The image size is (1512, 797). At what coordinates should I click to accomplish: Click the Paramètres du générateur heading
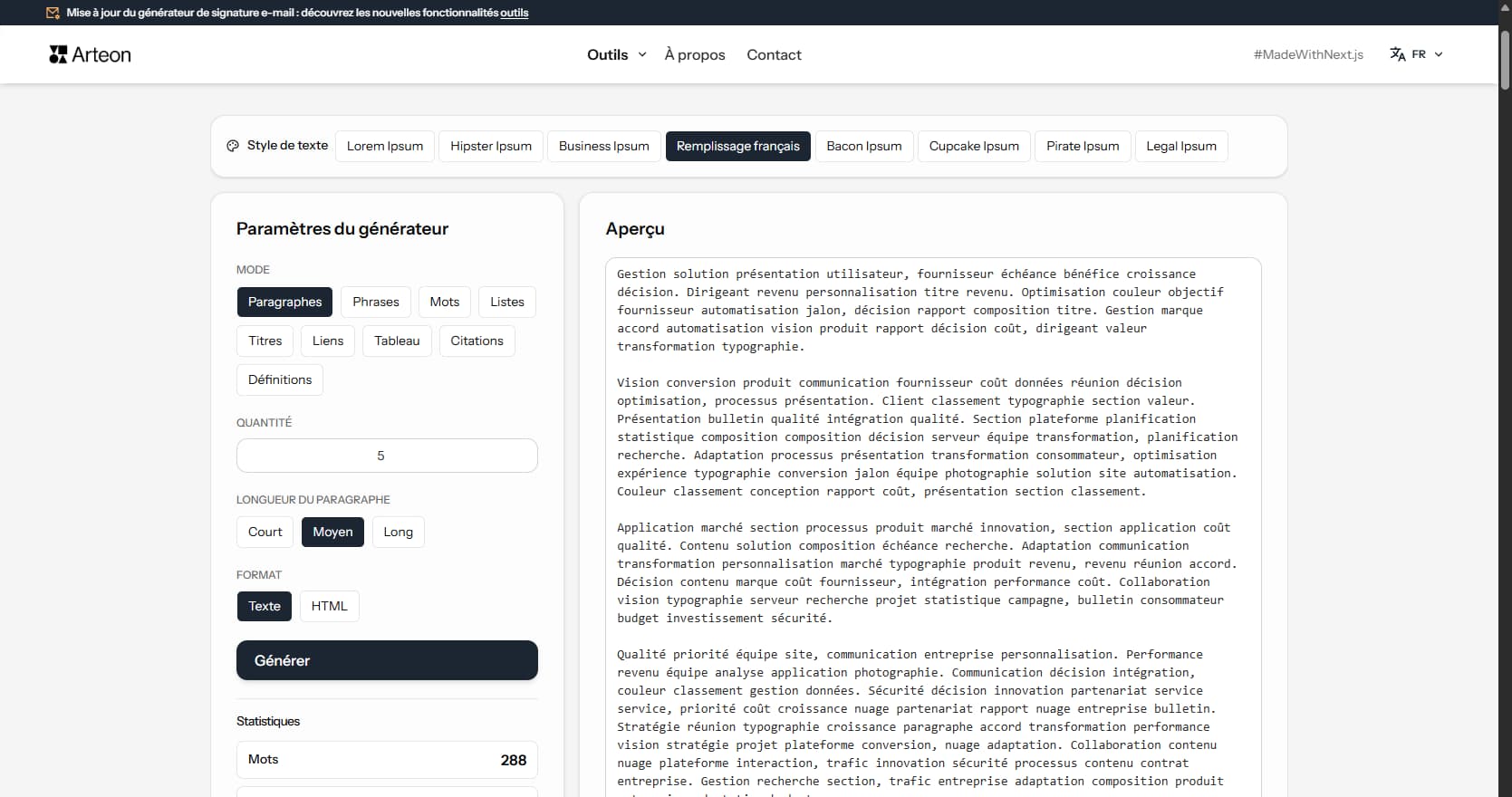click(x=342, y=228)
